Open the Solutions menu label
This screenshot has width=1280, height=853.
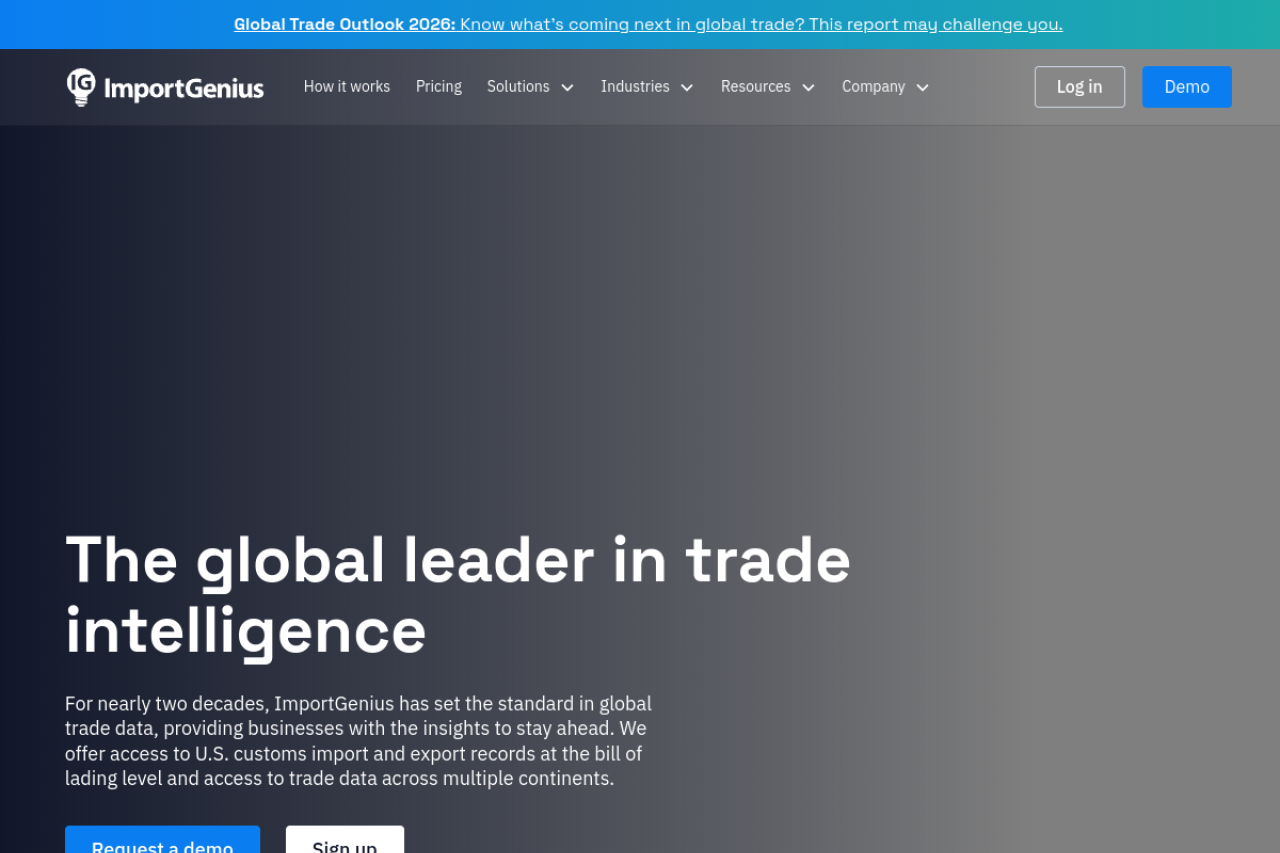[518, 87]
